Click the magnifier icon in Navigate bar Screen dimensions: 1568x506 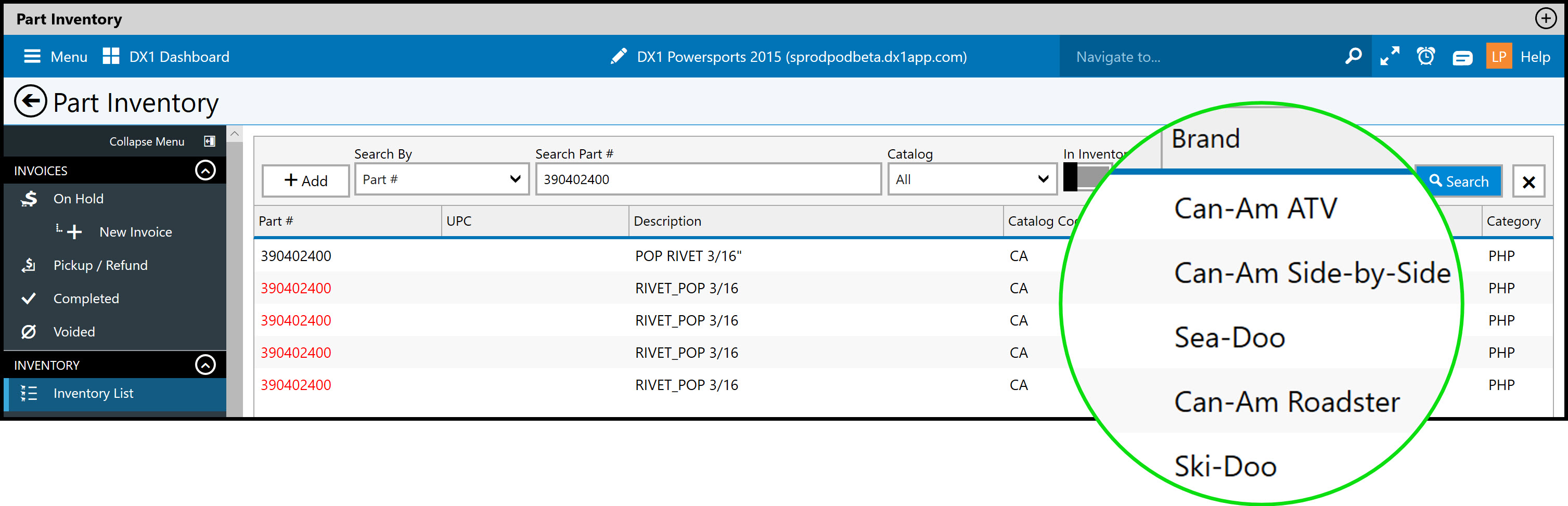point(1353,57)
